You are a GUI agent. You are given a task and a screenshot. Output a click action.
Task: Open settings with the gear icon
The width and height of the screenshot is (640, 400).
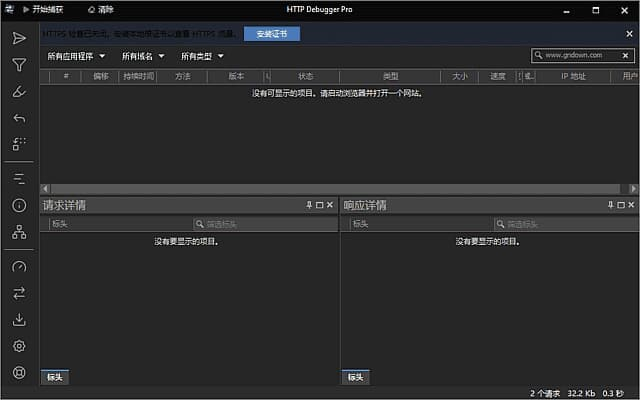19,346
